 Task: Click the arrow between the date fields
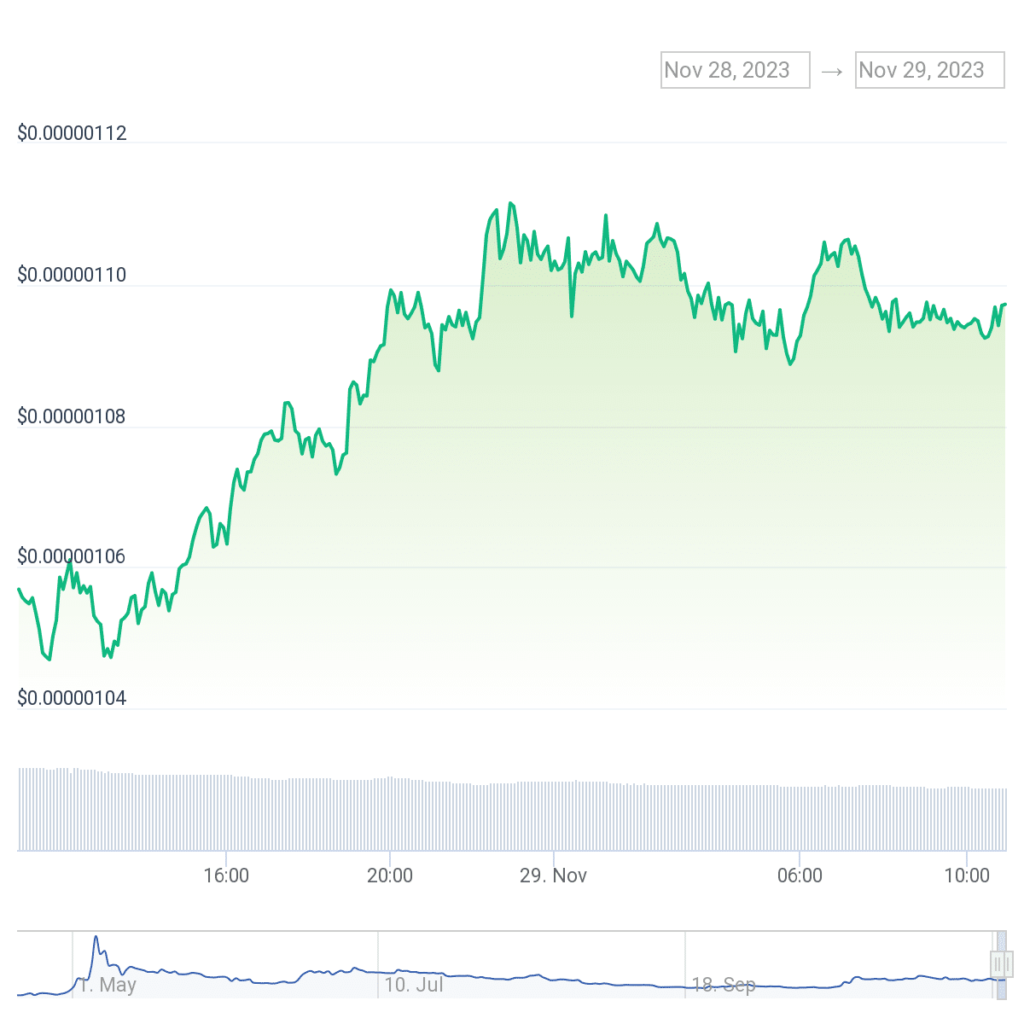pyautogui.click(x=832, y=71)
